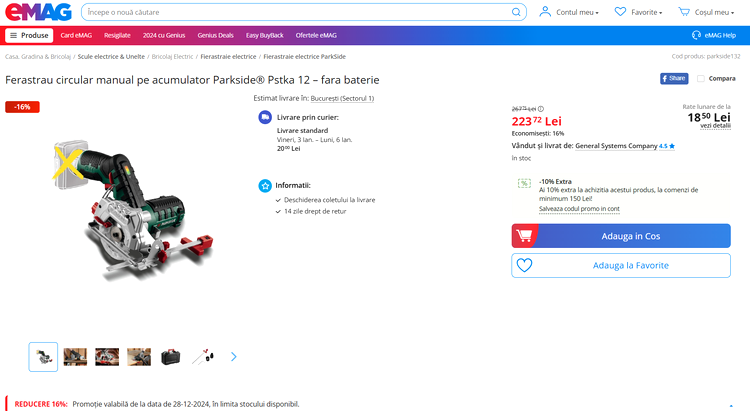The image size is (750, 411).
Task: Open the Produse hamburger menu
Action: point(29,35)
